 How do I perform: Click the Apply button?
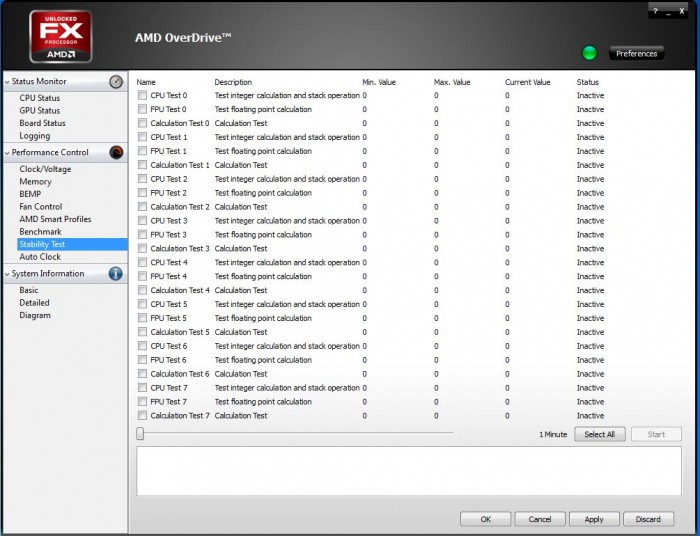pyautogui.click(x=594, y=519)
